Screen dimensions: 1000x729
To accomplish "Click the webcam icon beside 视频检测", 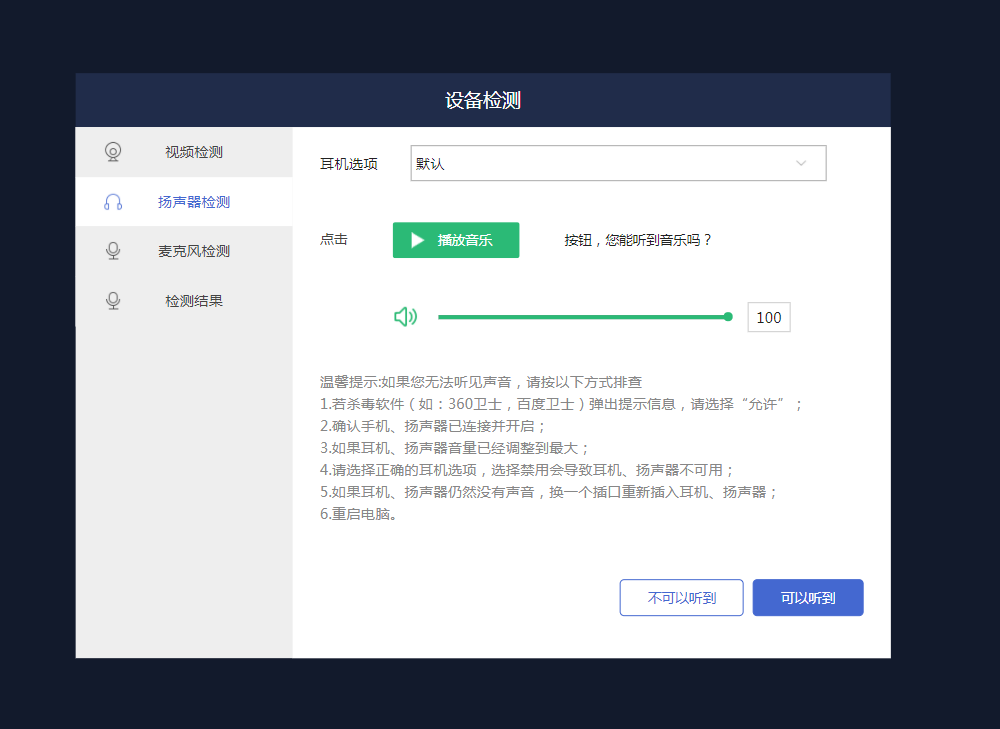I will (x=113, y=152).
